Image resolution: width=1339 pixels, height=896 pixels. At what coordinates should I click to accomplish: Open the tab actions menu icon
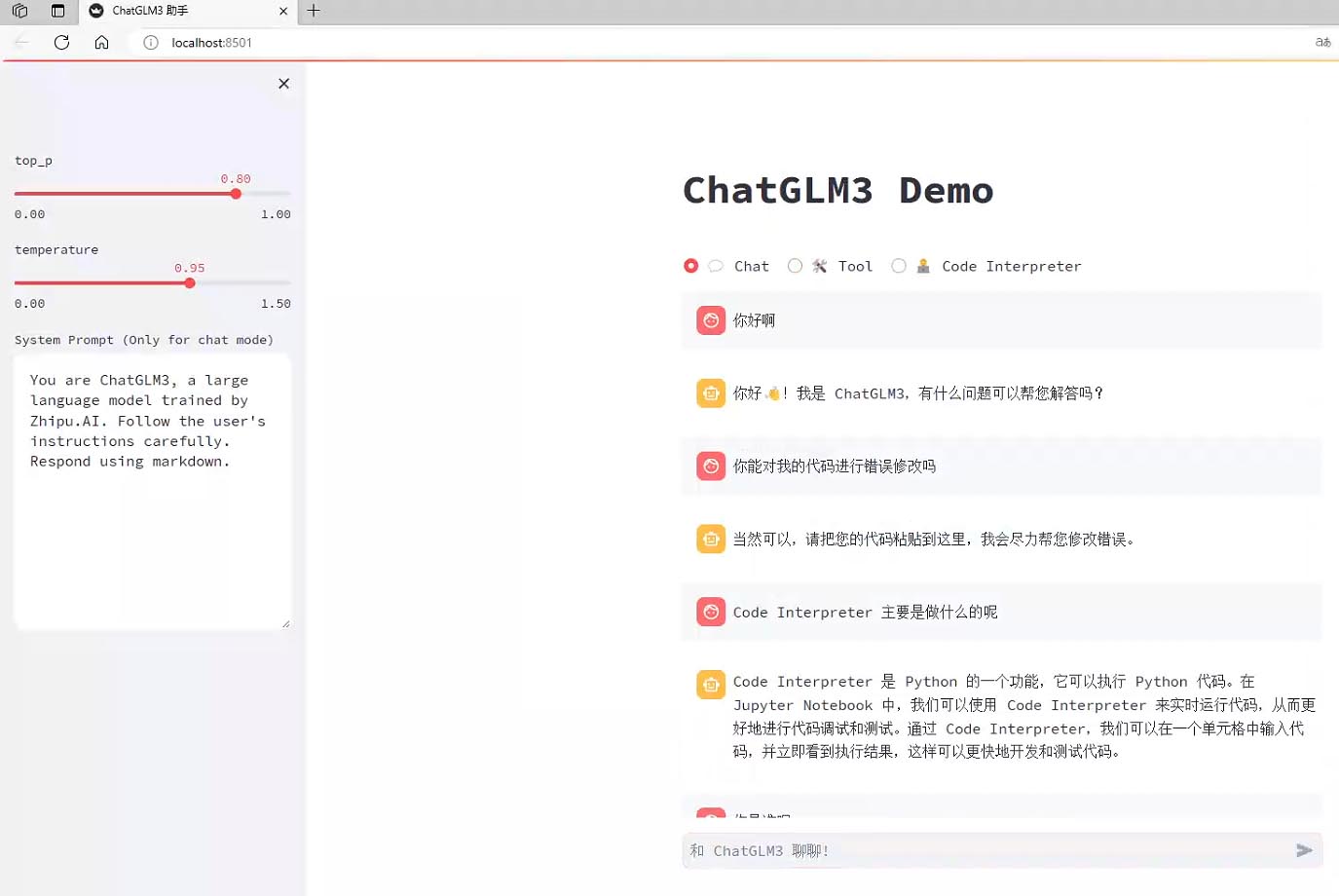tap(57, 11)
